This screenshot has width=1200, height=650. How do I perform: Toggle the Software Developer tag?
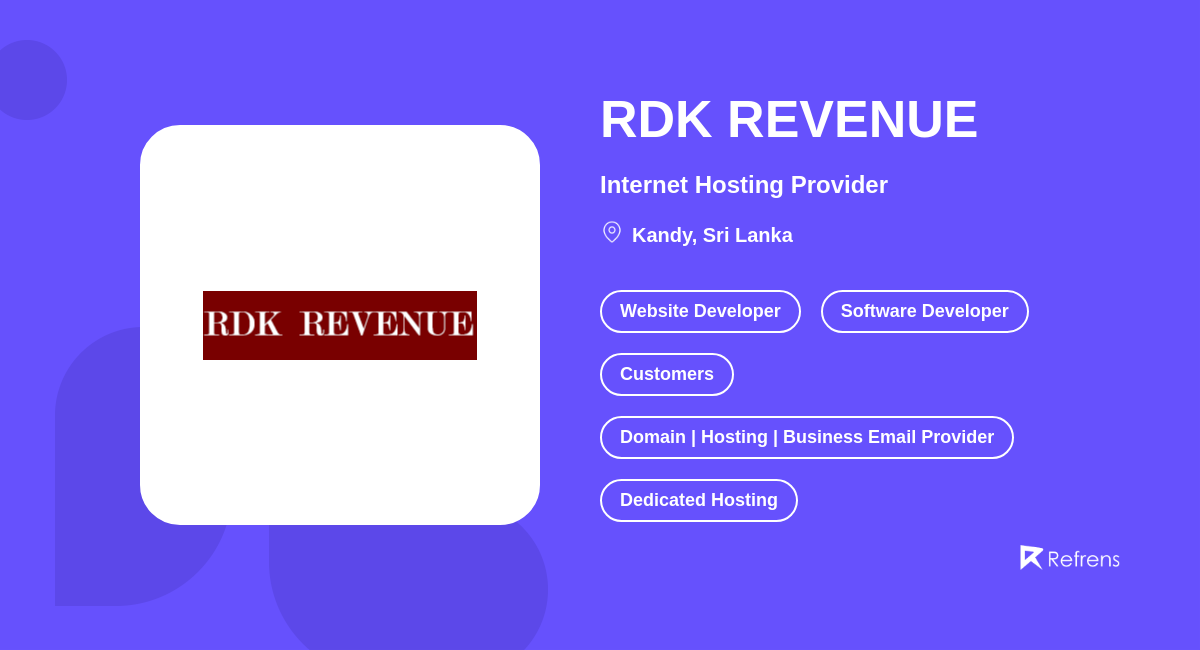(924, 311)
